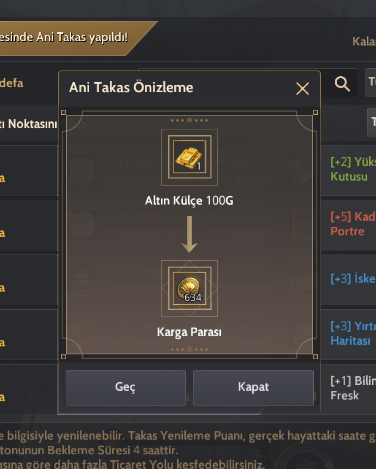This screenshot has width=376, height=469.
Task: Click the downward arrow between items
Action: click(189, 234)
